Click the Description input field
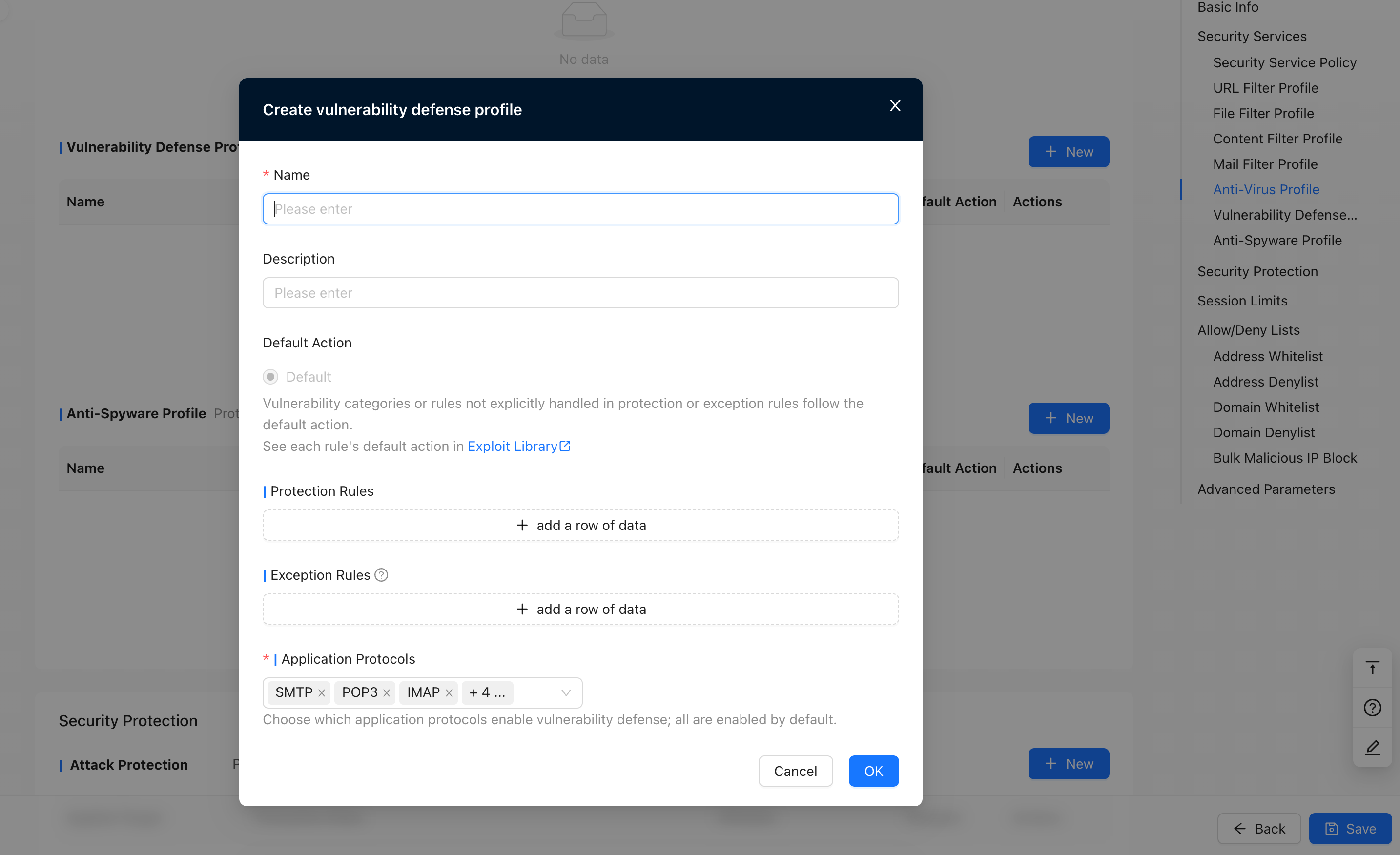The height and width of the screenshot is (855, 1400). (x=580, y=293)
